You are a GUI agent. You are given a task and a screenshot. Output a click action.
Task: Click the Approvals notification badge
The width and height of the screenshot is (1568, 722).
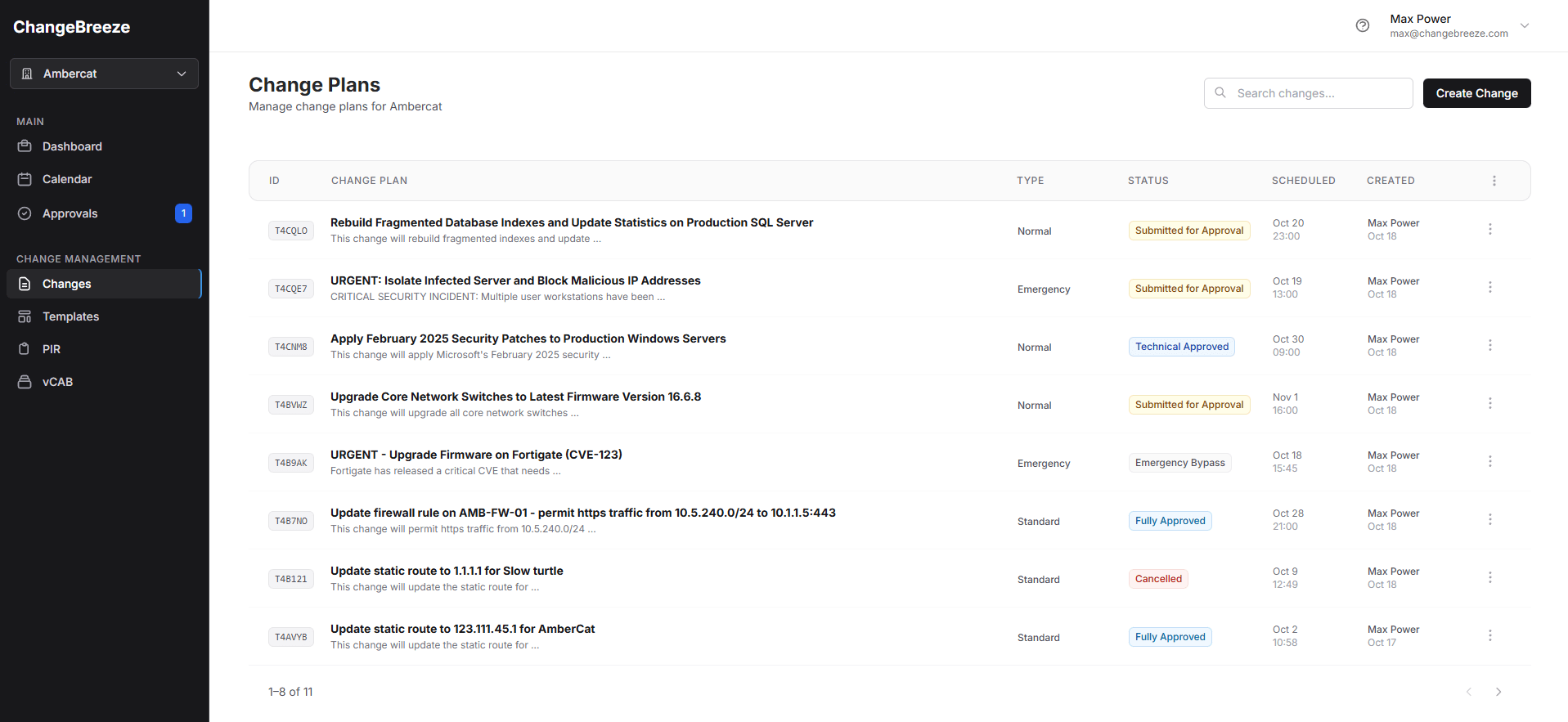[x=183, y=213]
